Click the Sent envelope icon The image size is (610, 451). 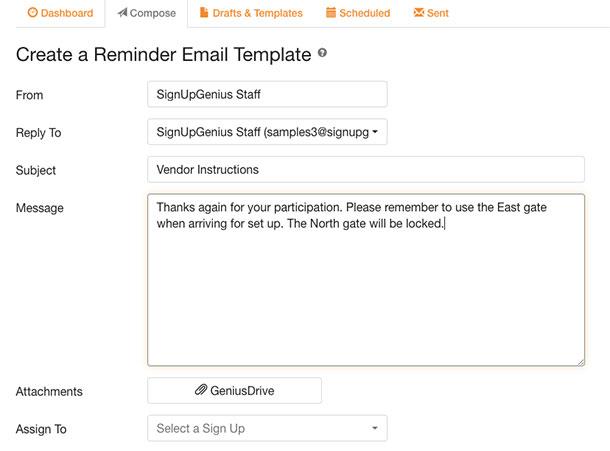point(419,12)
